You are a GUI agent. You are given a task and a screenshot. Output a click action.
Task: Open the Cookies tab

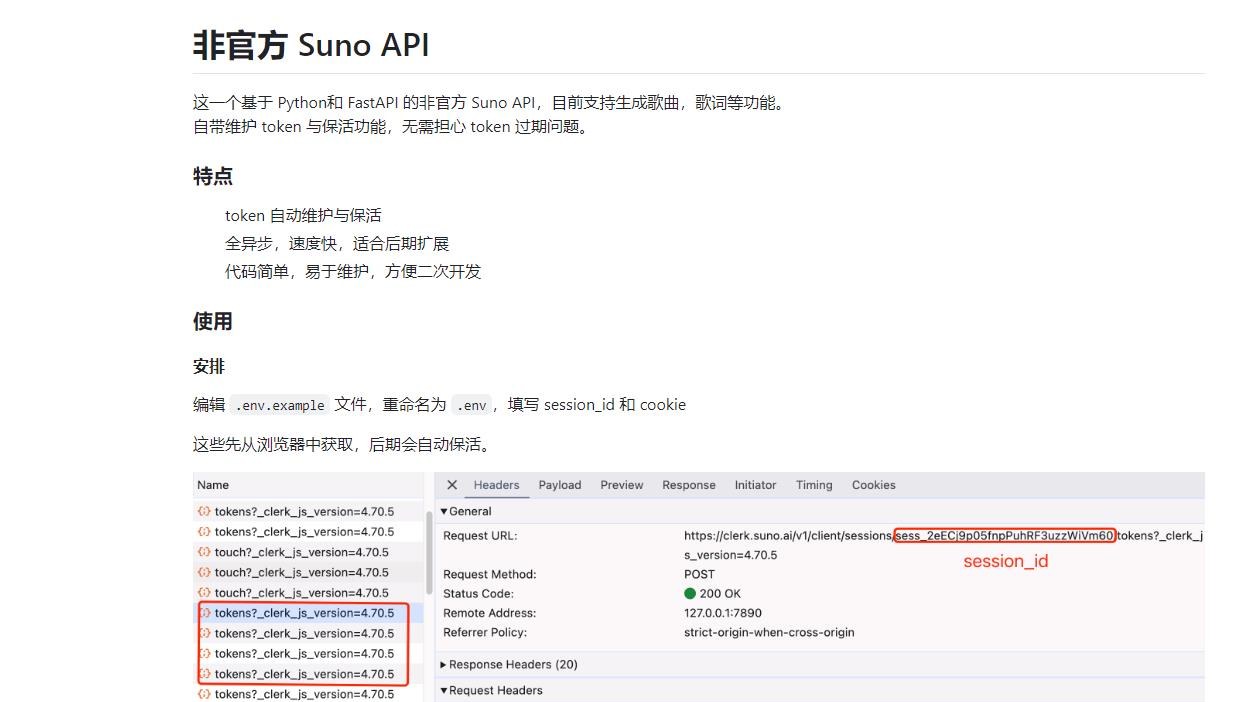(874, 485)
